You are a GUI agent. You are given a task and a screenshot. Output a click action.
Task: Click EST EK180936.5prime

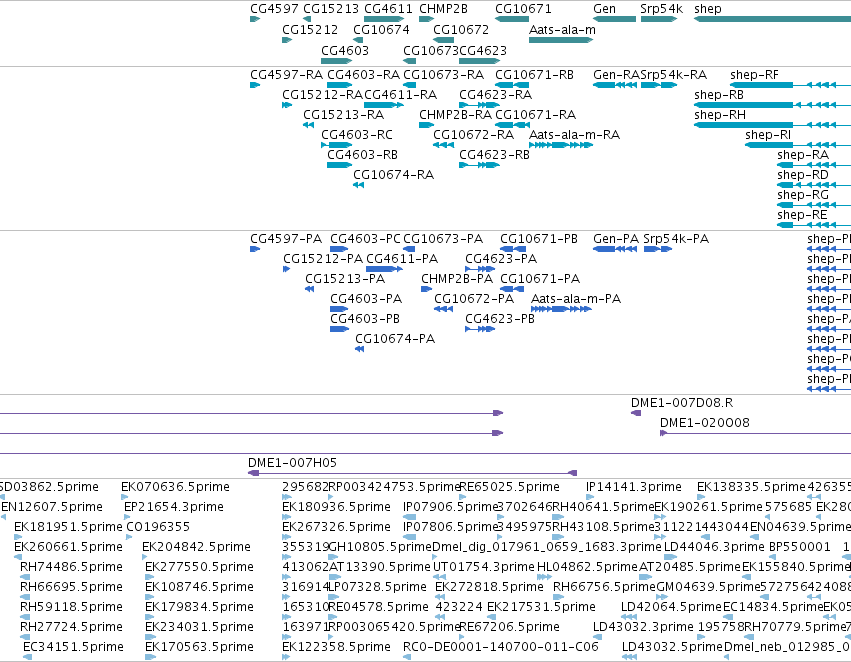(285, 518)
